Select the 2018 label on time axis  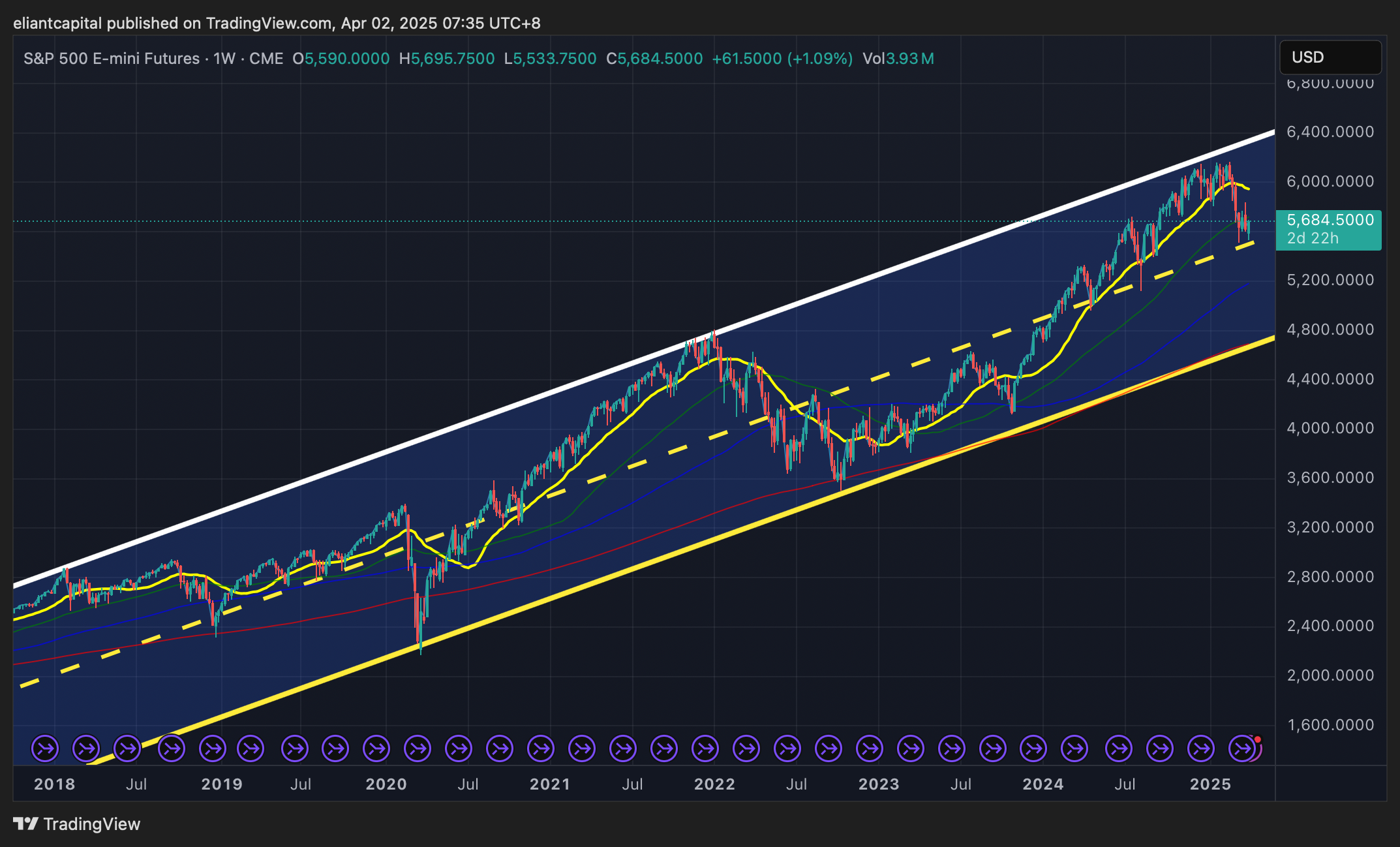tap(54, 784)
